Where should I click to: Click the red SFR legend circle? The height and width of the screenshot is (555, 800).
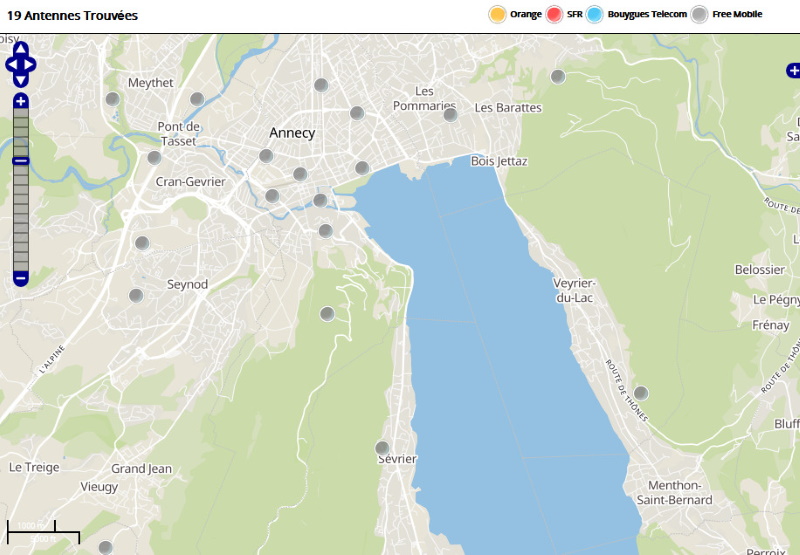click(556, 14)
